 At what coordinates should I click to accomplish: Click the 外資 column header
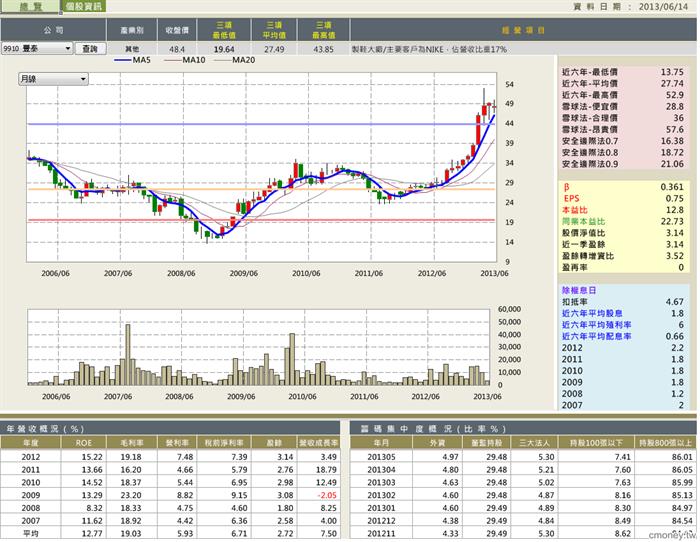click(437, 442)
